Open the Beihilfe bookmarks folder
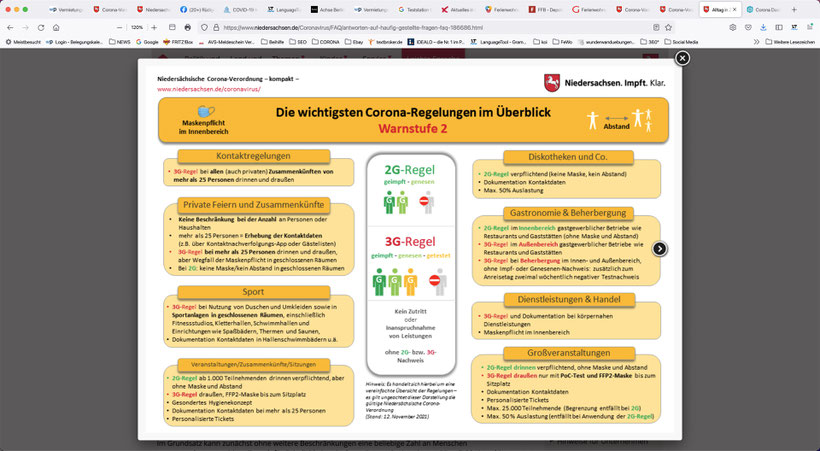 coord(272,42)
